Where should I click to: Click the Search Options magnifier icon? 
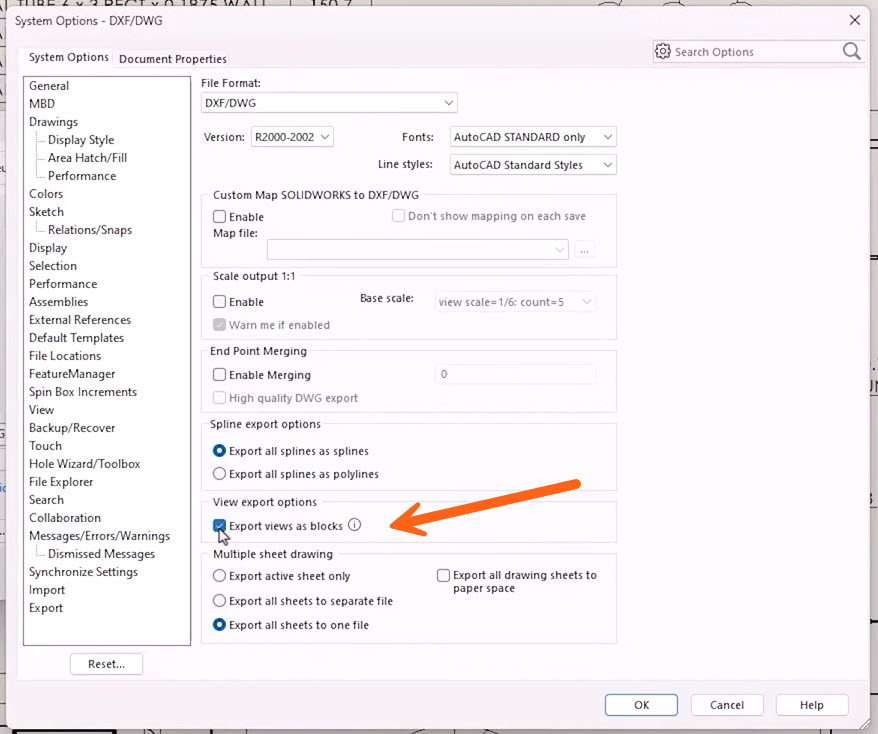851,51
